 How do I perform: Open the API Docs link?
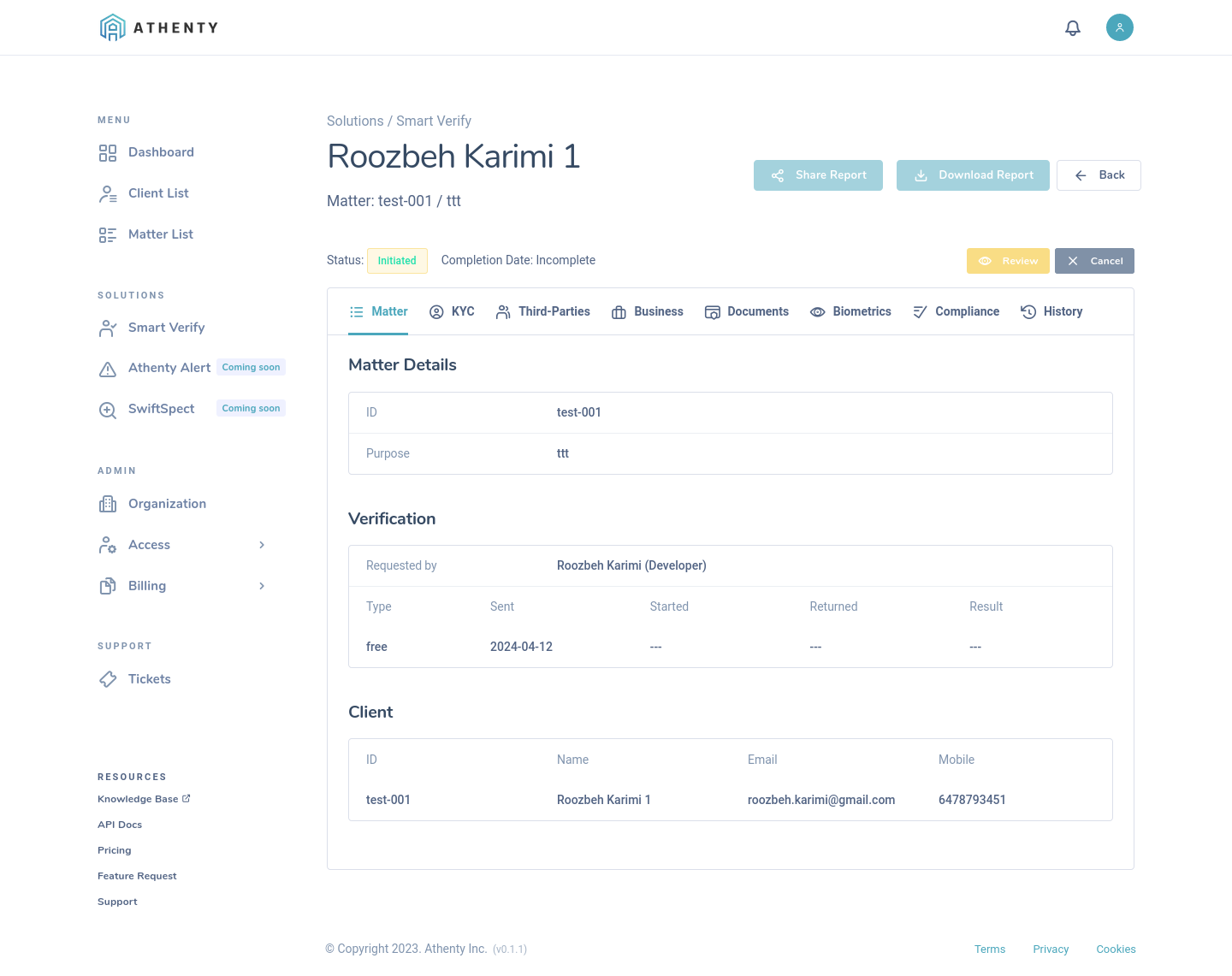point(120,825)
